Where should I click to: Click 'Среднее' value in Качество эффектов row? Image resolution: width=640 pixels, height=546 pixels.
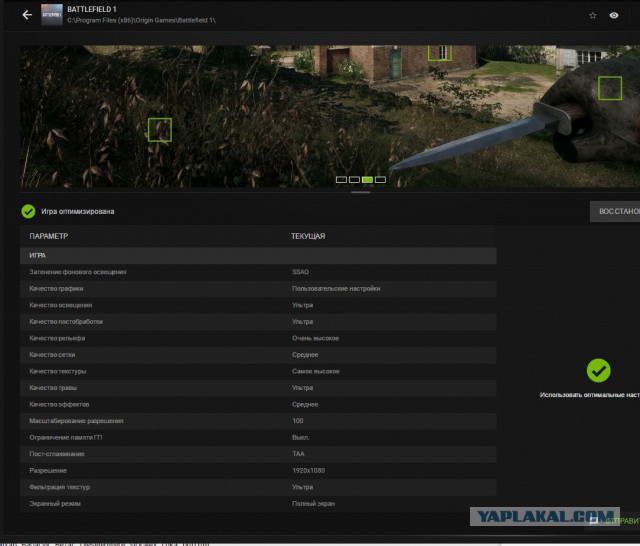click(x=305, y=404)
